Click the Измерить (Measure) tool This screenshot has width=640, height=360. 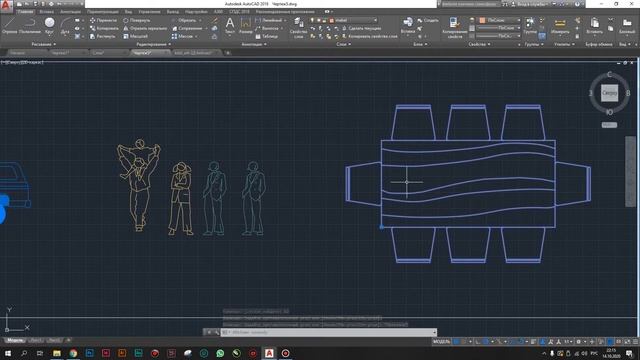click(560, 26)
